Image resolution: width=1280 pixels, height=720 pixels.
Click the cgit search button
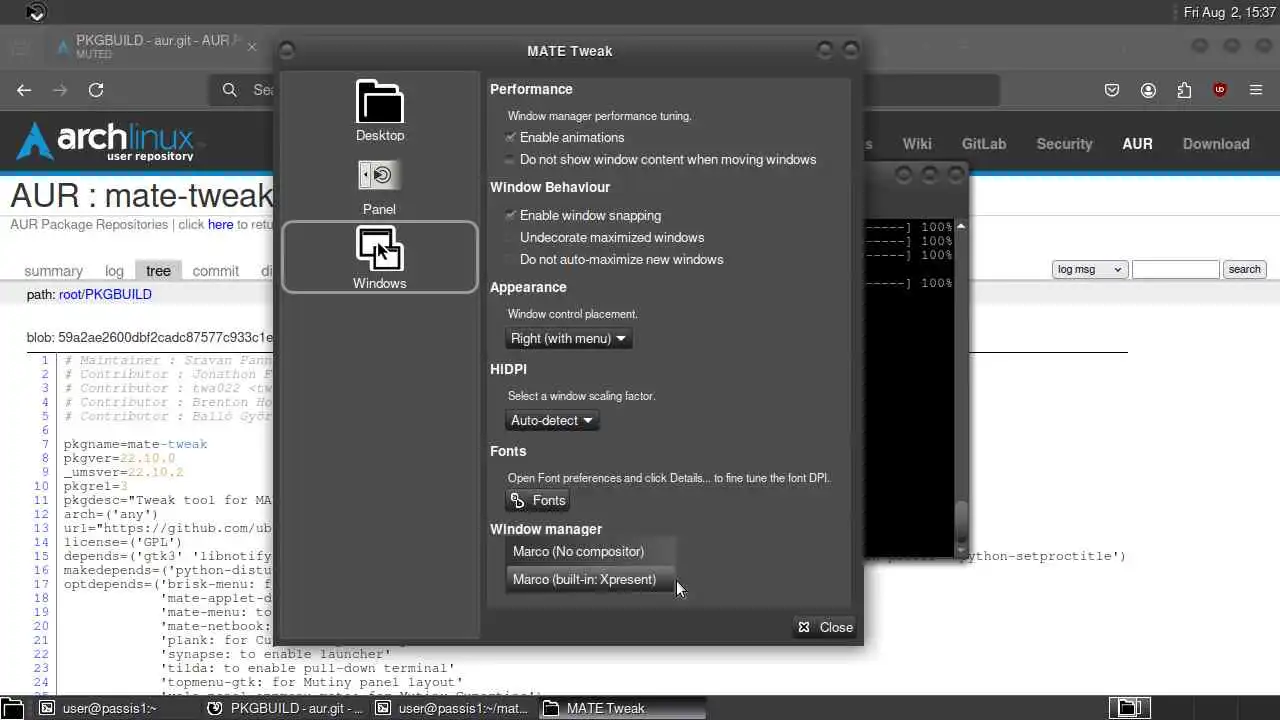(x=1244, y=269)
